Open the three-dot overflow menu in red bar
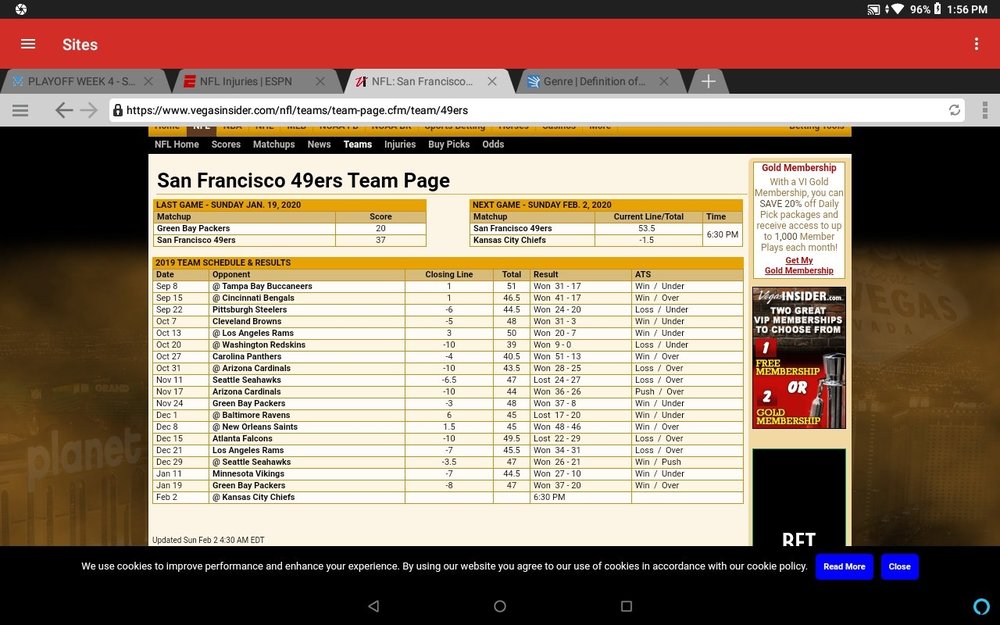The image size is (1000, 625). 976,44
